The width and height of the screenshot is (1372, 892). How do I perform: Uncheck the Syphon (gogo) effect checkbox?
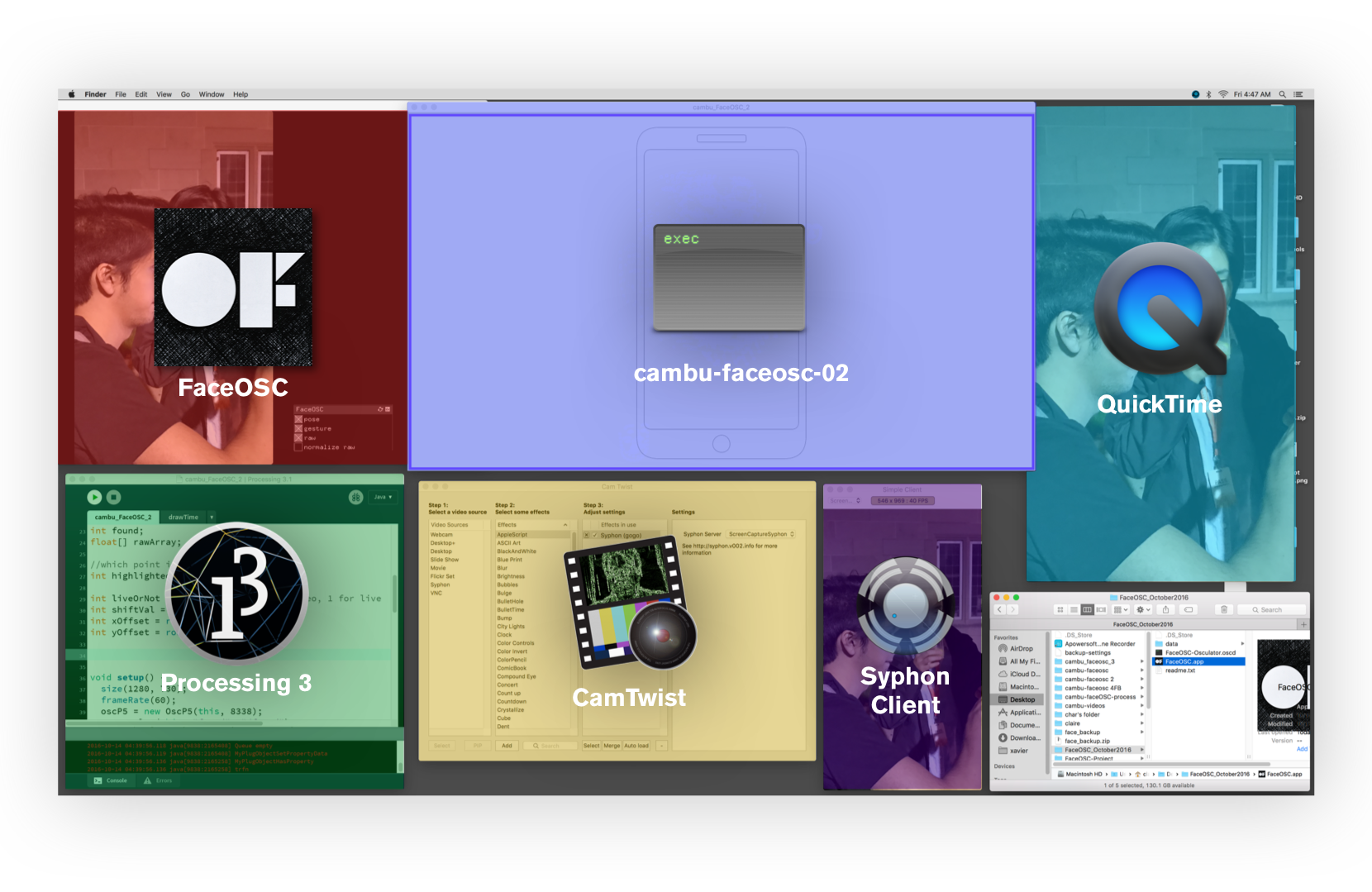coord(595,535)
